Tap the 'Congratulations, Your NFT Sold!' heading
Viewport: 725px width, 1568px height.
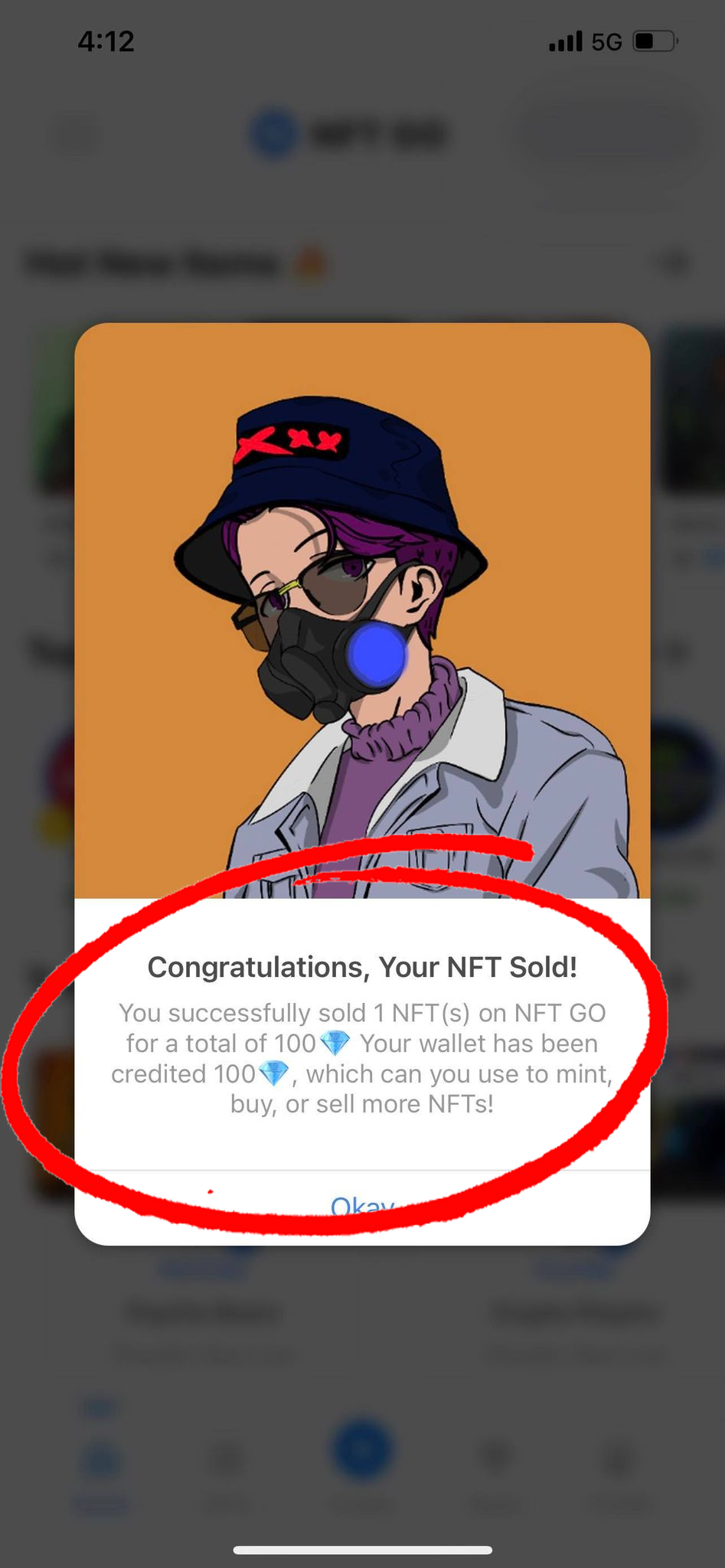362,967
